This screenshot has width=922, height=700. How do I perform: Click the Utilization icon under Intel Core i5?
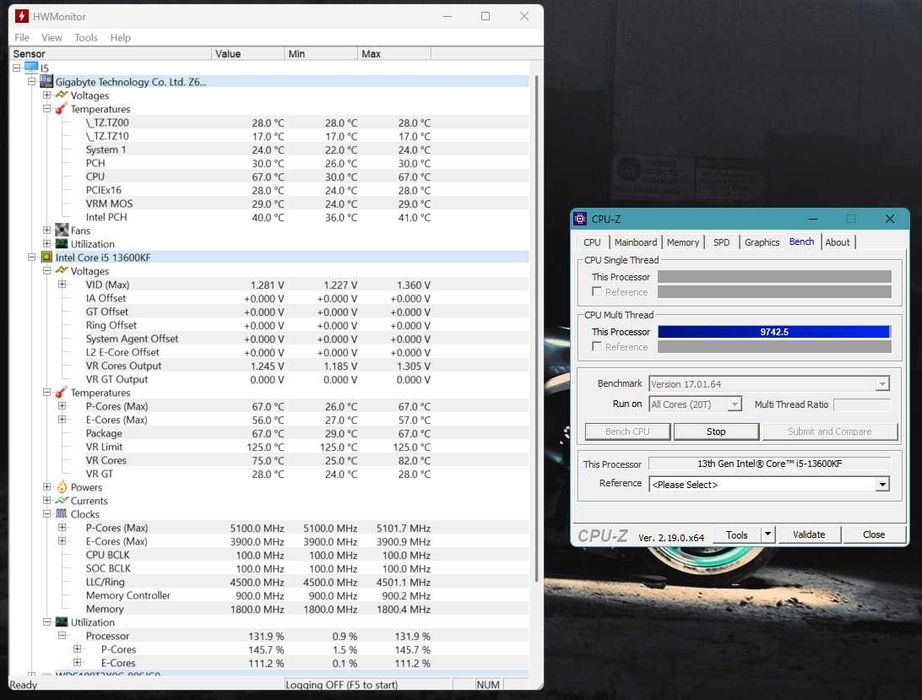pos(62,622)
